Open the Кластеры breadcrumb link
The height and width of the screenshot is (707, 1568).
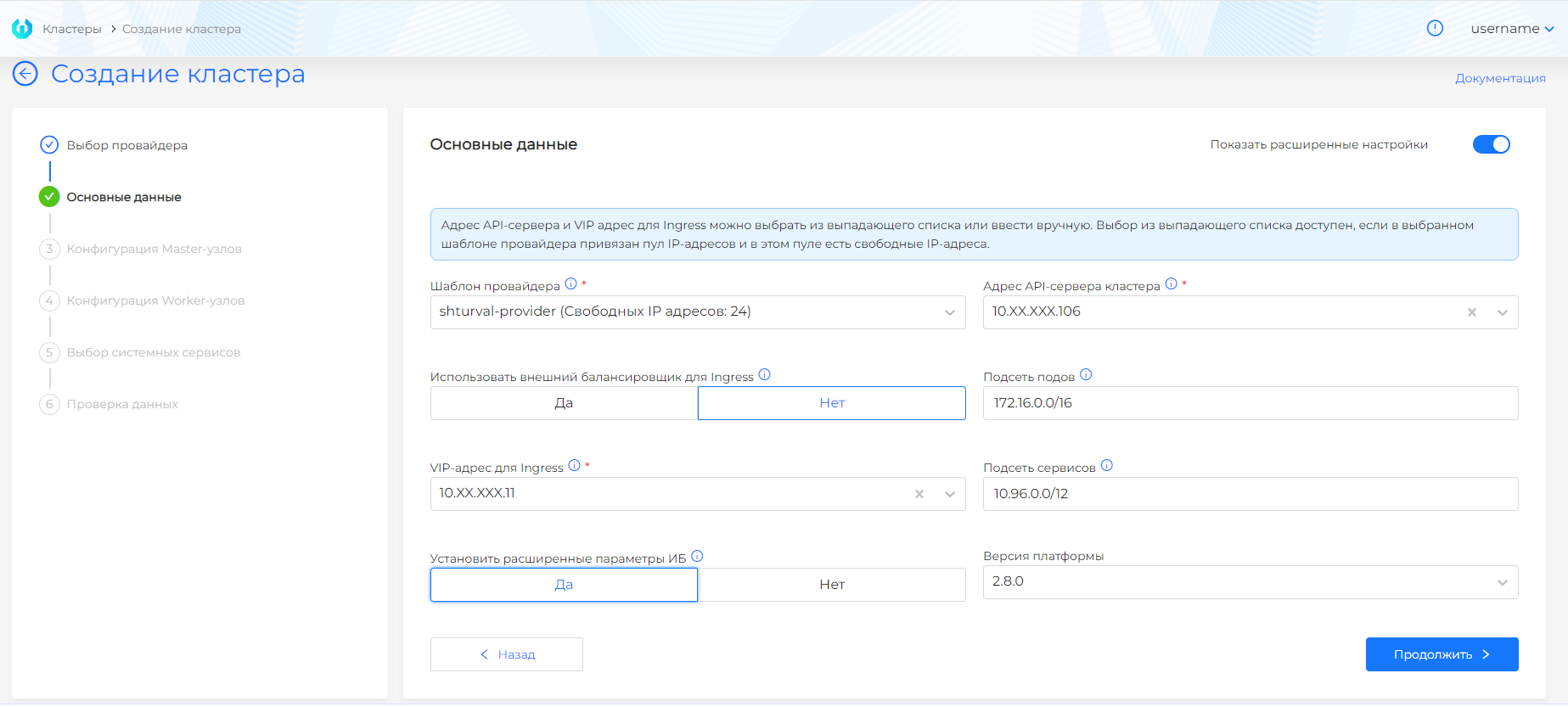tap(72, 29)
